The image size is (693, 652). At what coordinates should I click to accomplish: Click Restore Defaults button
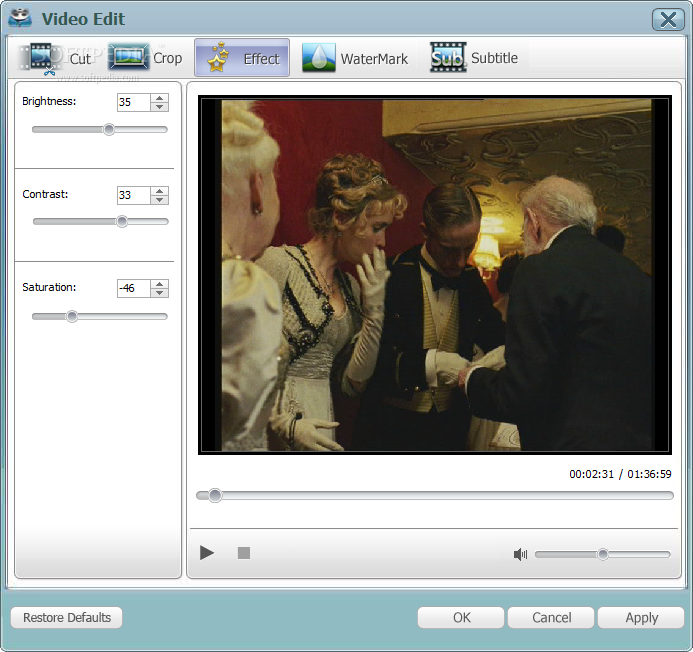click(x=67, y=617)
